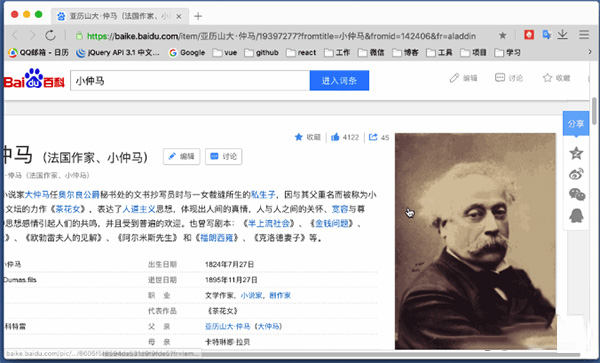Select the birth date 1824年7月27日
This screenshot has height=363, width=600.
pos(230,264)
